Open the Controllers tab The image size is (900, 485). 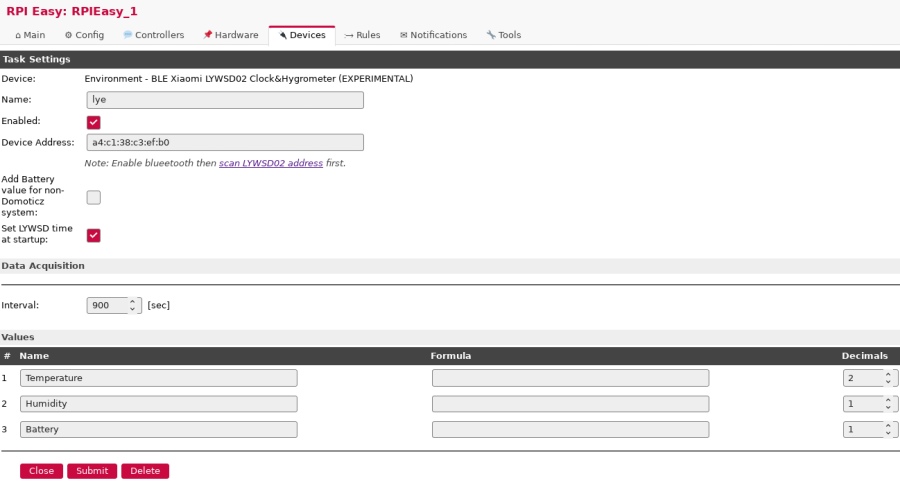tap(153, 35)
